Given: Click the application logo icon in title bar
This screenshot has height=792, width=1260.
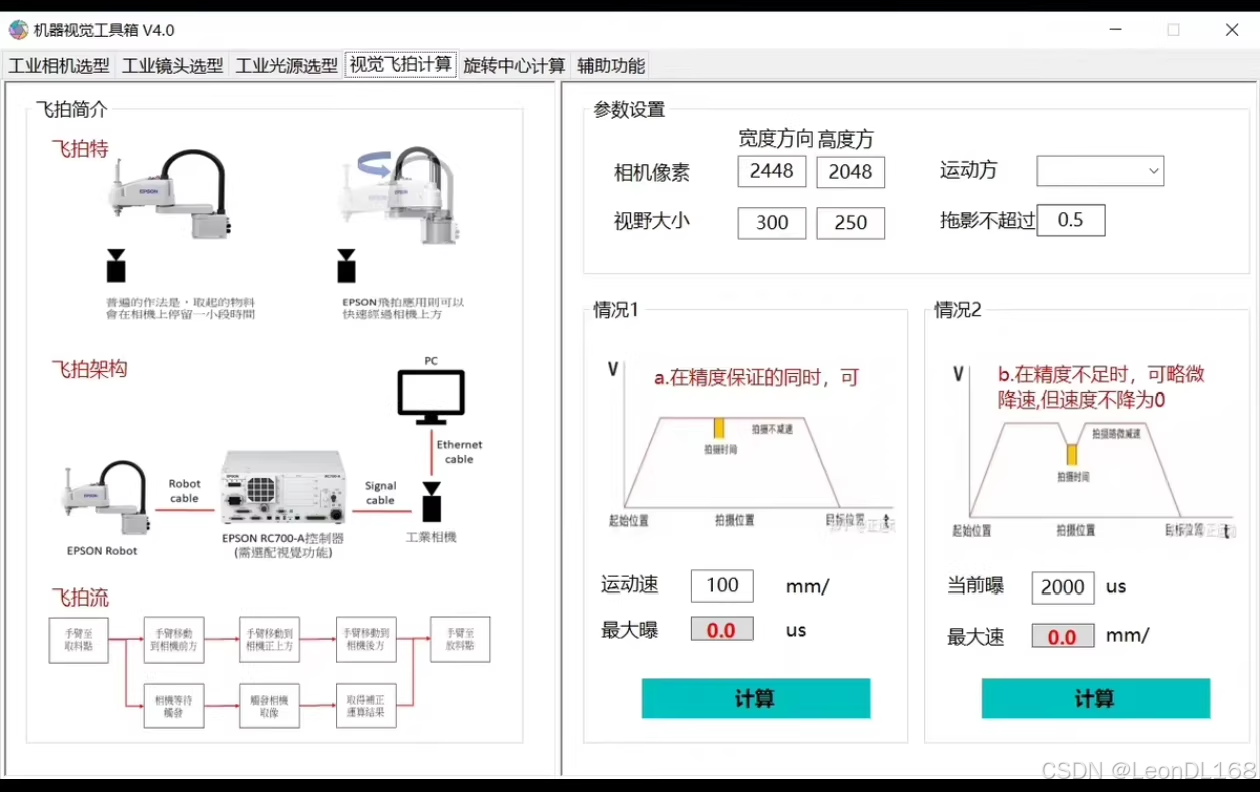Looking at the screenshot, I should click(x=18, y=29).
